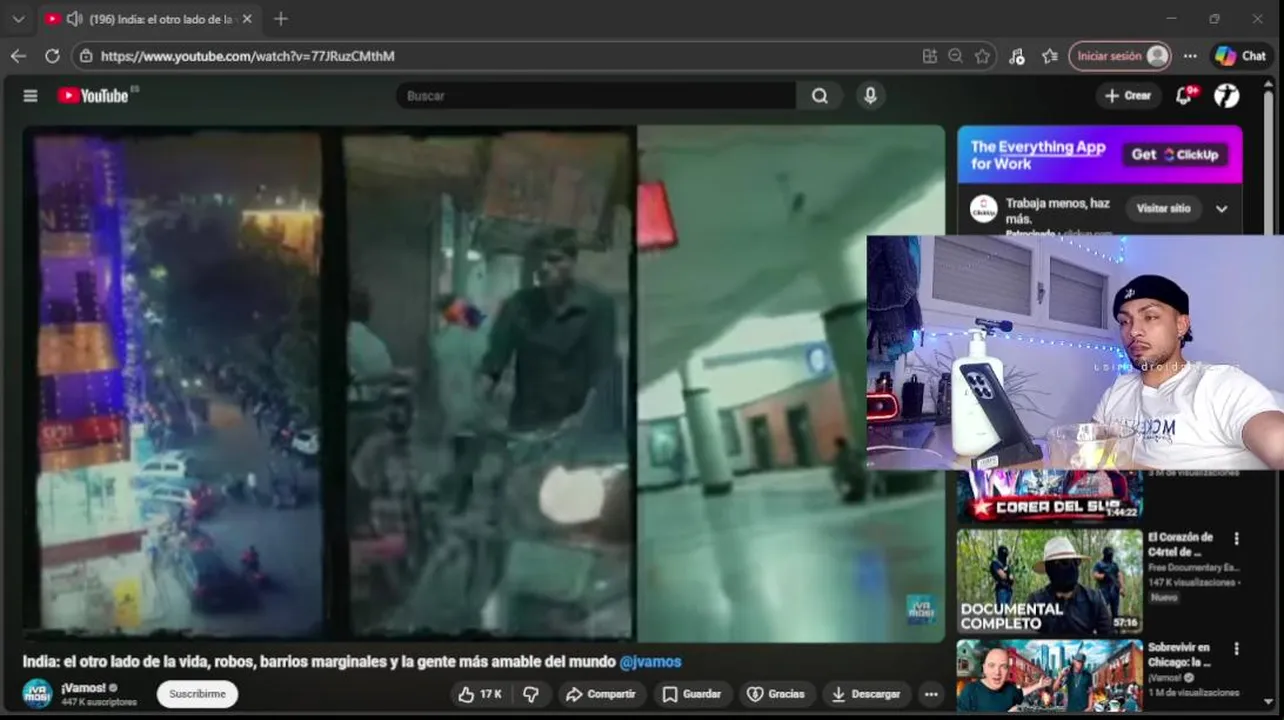The height and width of the screenshot is (720, 1284).
Task: Start voice search with microphone icon
Action: [x=870, y=96]
